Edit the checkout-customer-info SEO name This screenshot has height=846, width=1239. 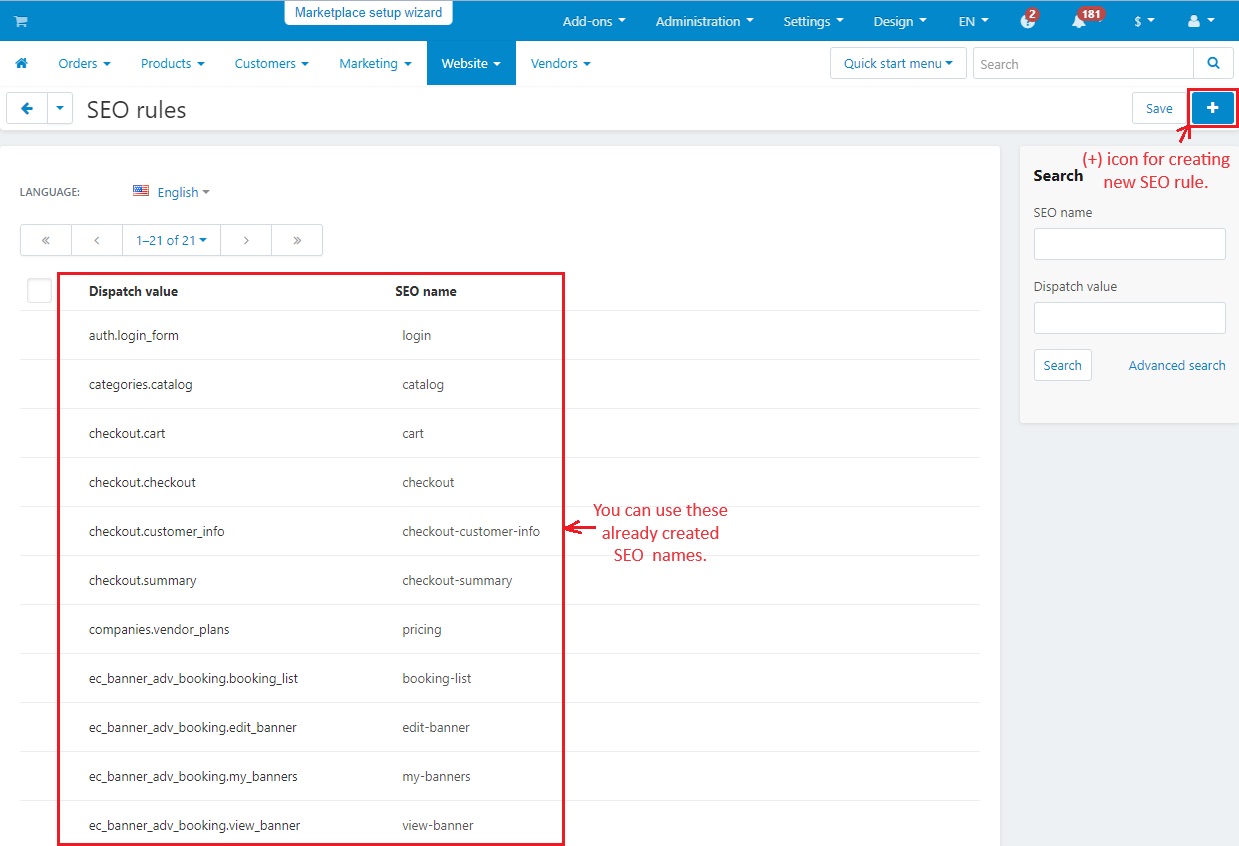coord(471,531)
